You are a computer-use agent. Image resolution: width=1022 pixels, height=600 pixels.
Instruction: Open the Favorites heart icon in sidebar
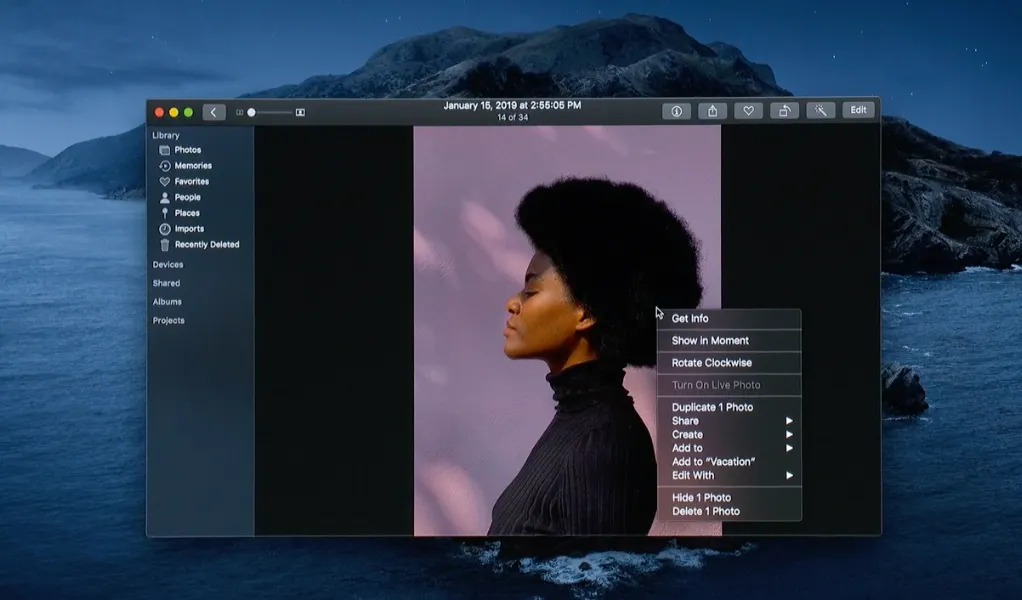165,182
